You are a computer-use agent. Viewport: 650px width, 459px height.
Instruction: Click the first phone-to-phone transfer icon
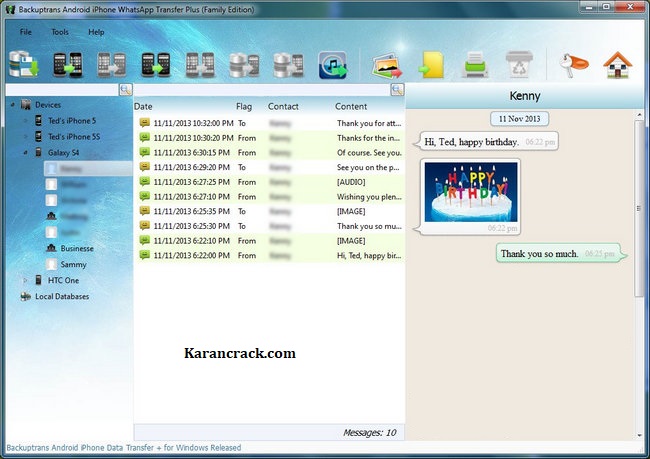pos(68,64)
